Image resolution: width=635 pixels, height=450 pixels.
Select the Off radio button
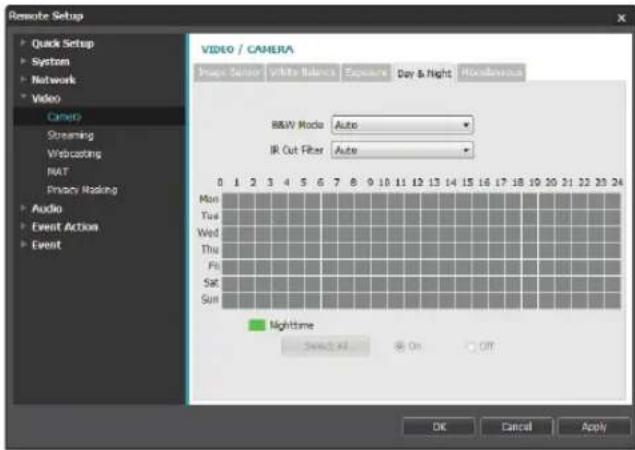[x=471, y=347]
